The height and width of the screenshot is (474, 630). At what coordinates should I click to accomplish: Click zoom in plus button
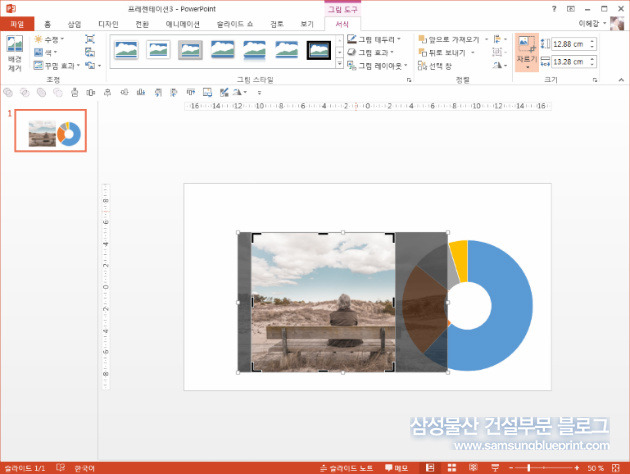coord(577,468)
